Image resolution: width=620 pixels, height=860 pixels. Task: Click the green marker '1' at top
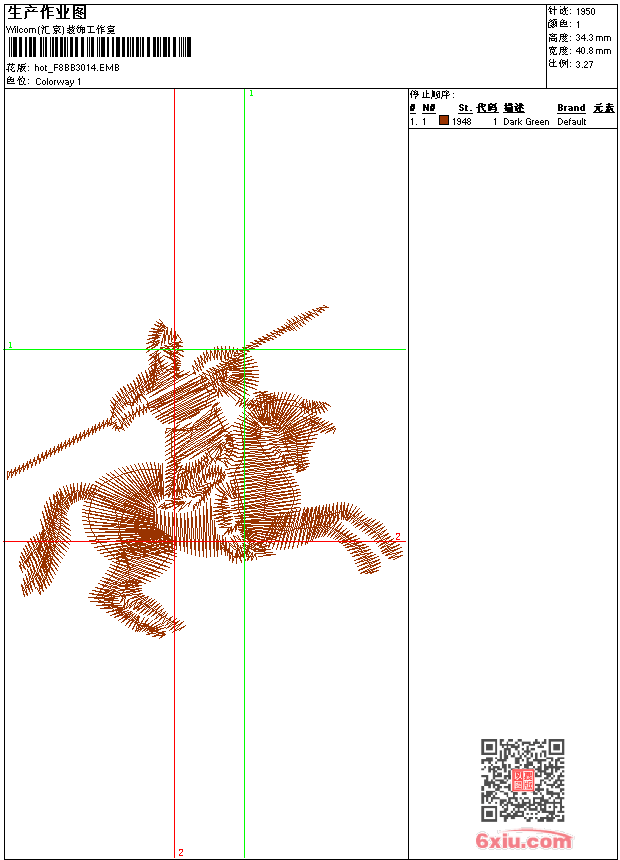coord(251,93)
